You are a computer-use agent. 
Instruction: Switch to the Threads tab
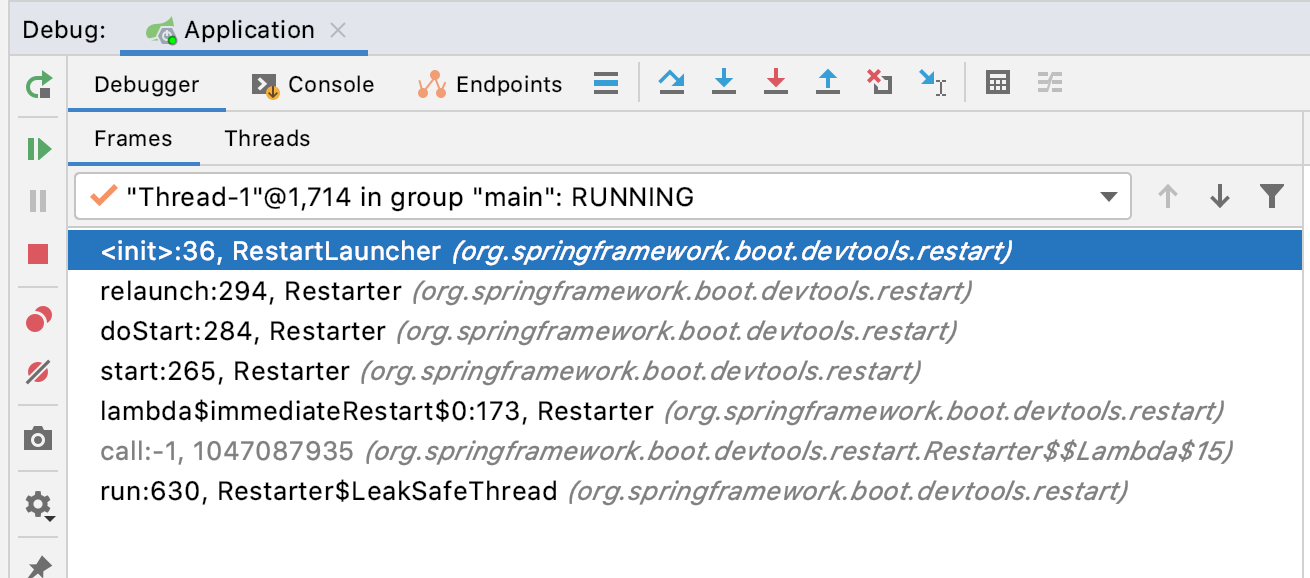pyautogui.click(x=267, y=139)
